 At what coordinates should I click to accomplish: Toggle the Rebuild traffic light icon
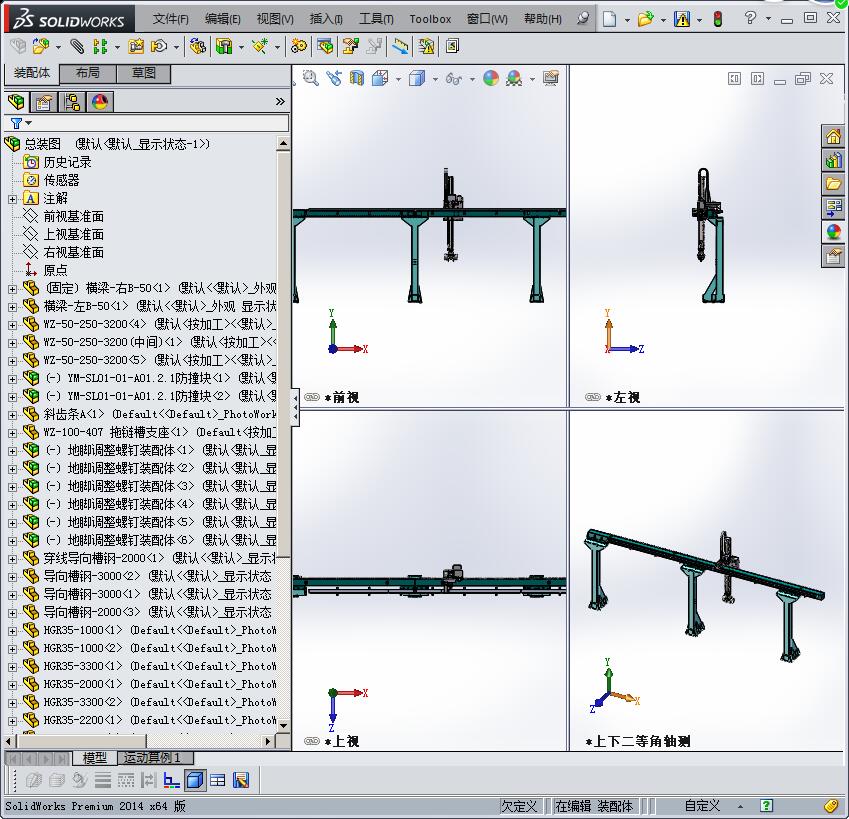coord(718,19)
